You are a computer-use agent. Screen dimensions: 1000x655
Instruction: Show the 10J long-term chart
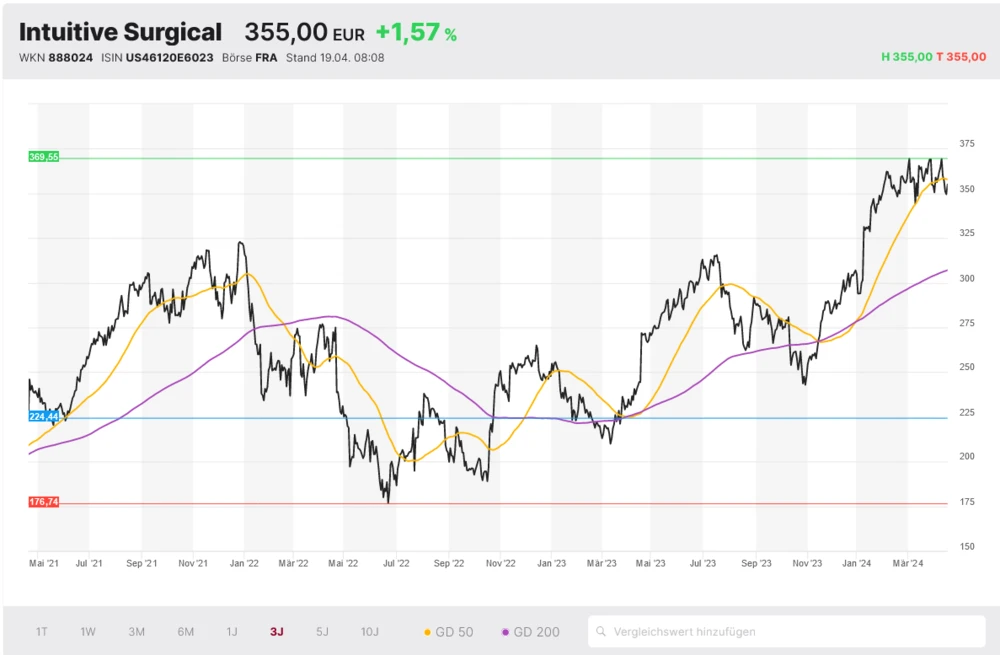[x=369, y=631]
